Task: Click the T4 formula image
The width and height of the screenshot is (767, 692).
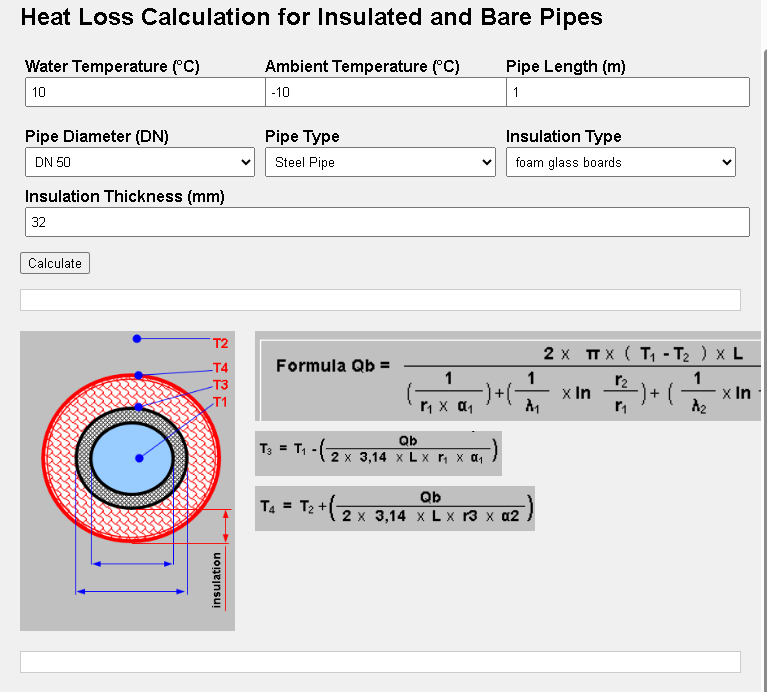Action: tap(395, 508)
